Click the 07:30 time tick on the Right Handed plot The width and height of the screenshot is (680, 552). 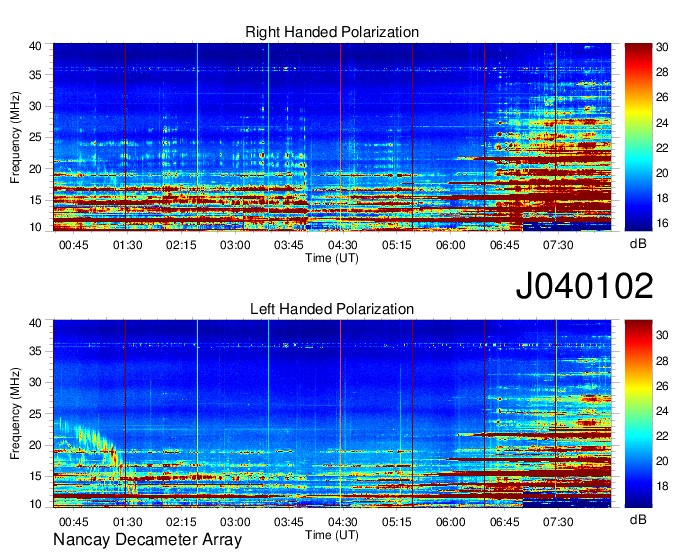(x=558, y=245)
